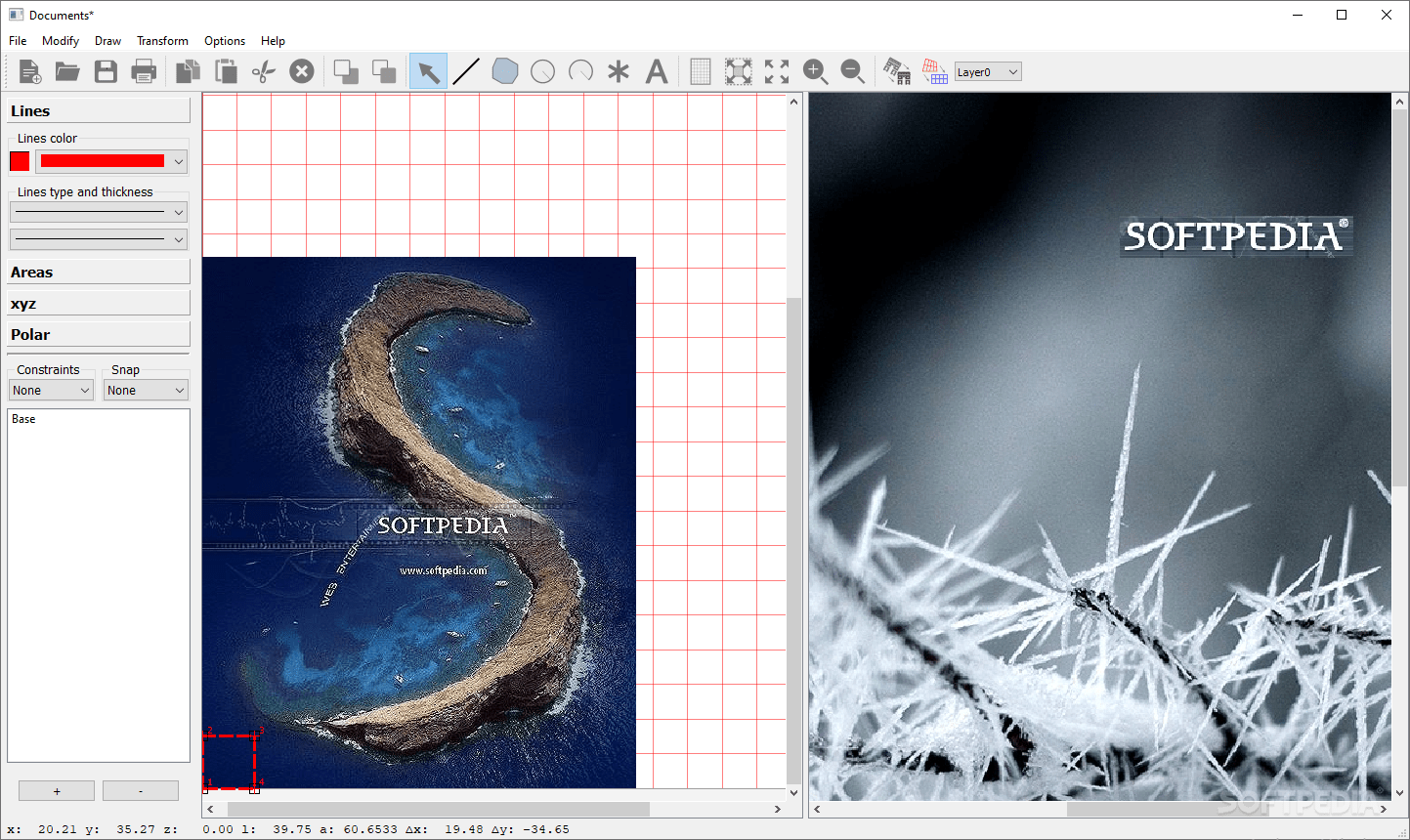The height and width of the screenshot is (840, 1410).
Task: Open the Lines color dropdown
Action: (111, 161)
